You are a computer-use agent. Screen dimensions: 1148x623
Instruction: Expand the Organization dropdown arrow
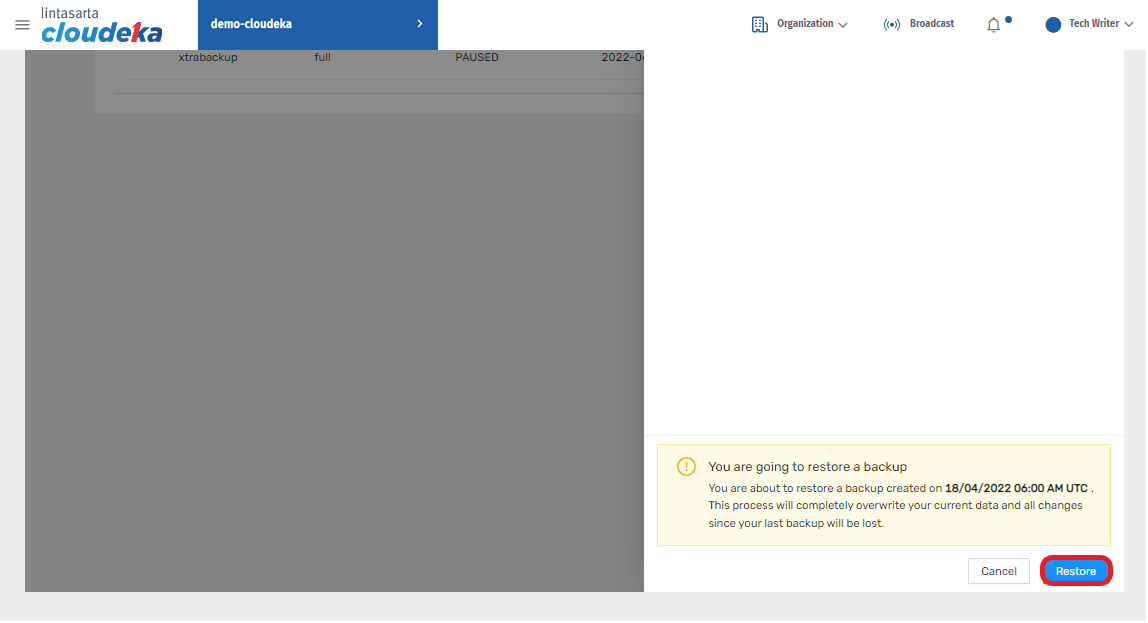coord(843,25)
